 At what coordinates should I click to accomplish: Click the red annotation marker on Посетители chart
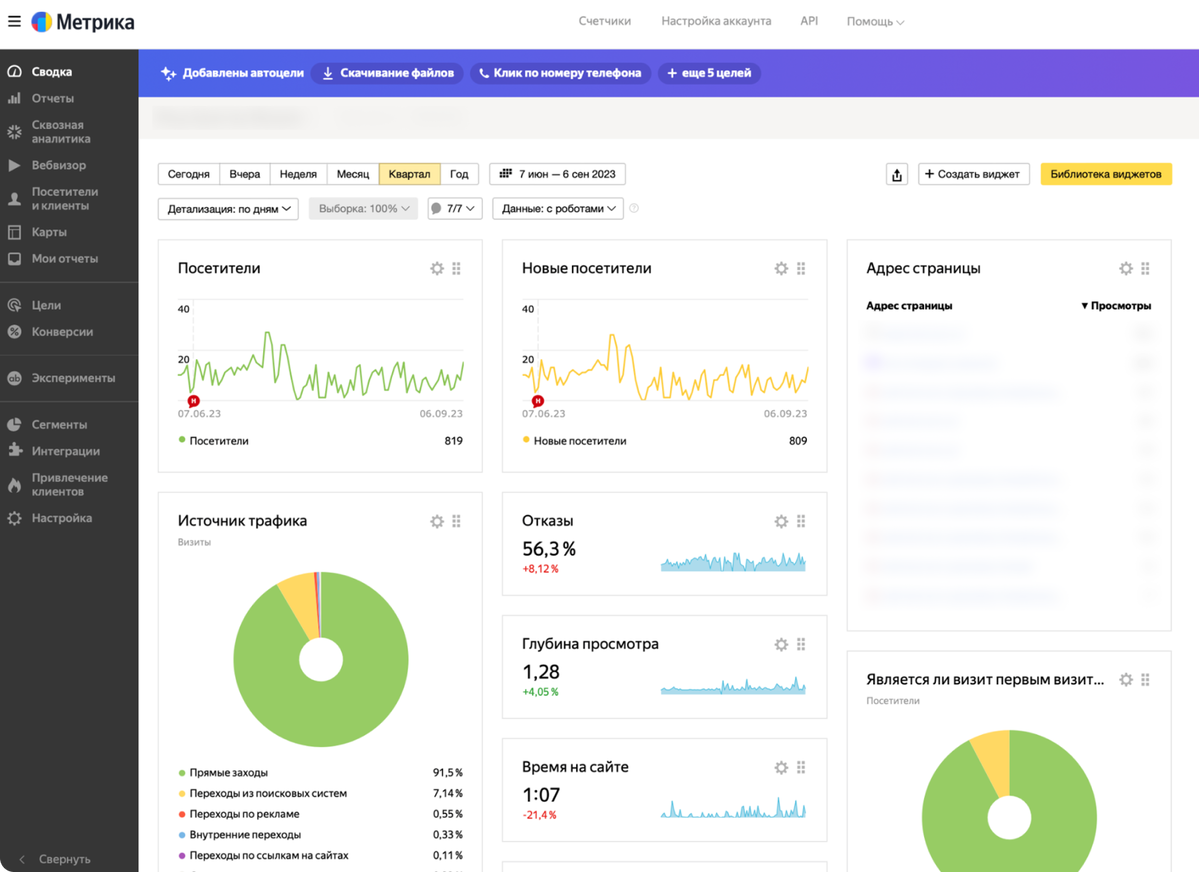(193, 401)
